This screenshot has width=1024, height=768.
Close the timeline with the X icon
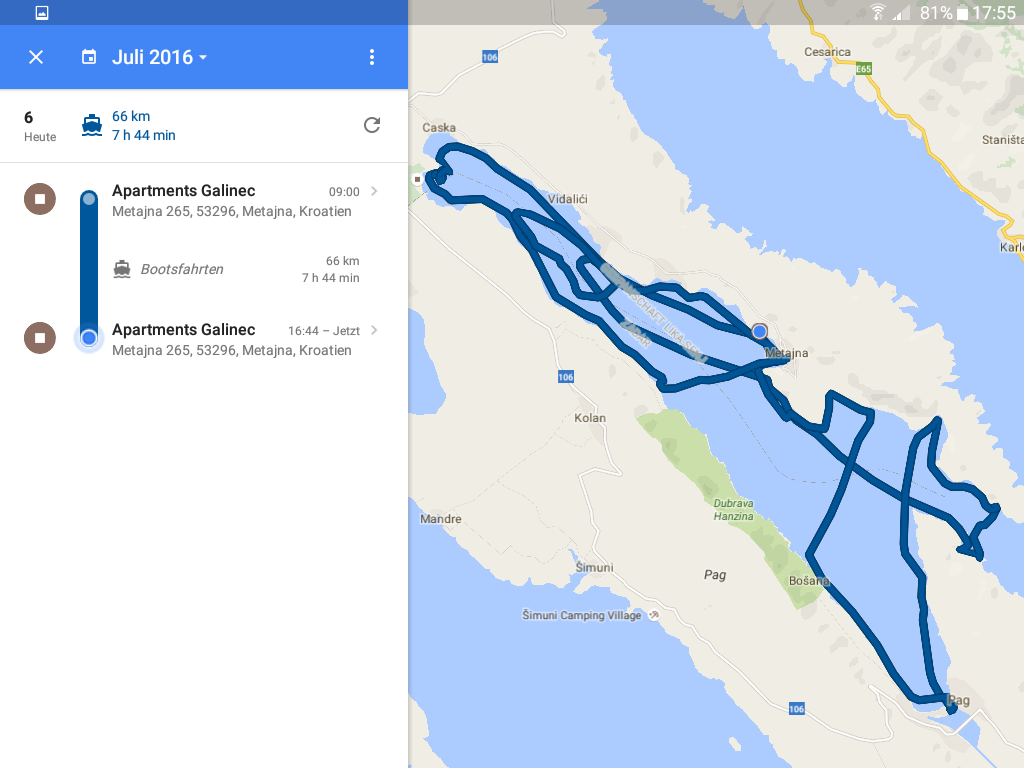(36, 57)
